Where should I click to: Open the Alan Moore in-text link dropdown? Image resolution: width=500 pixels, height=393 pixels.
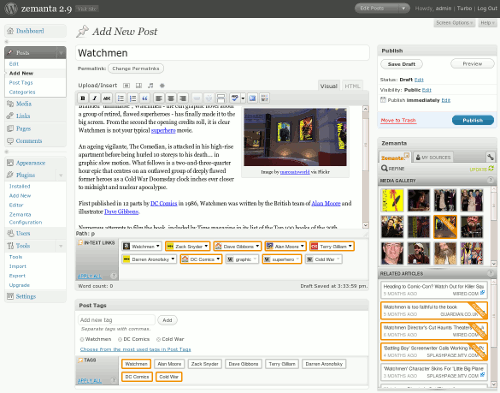[x=302, y=246]
